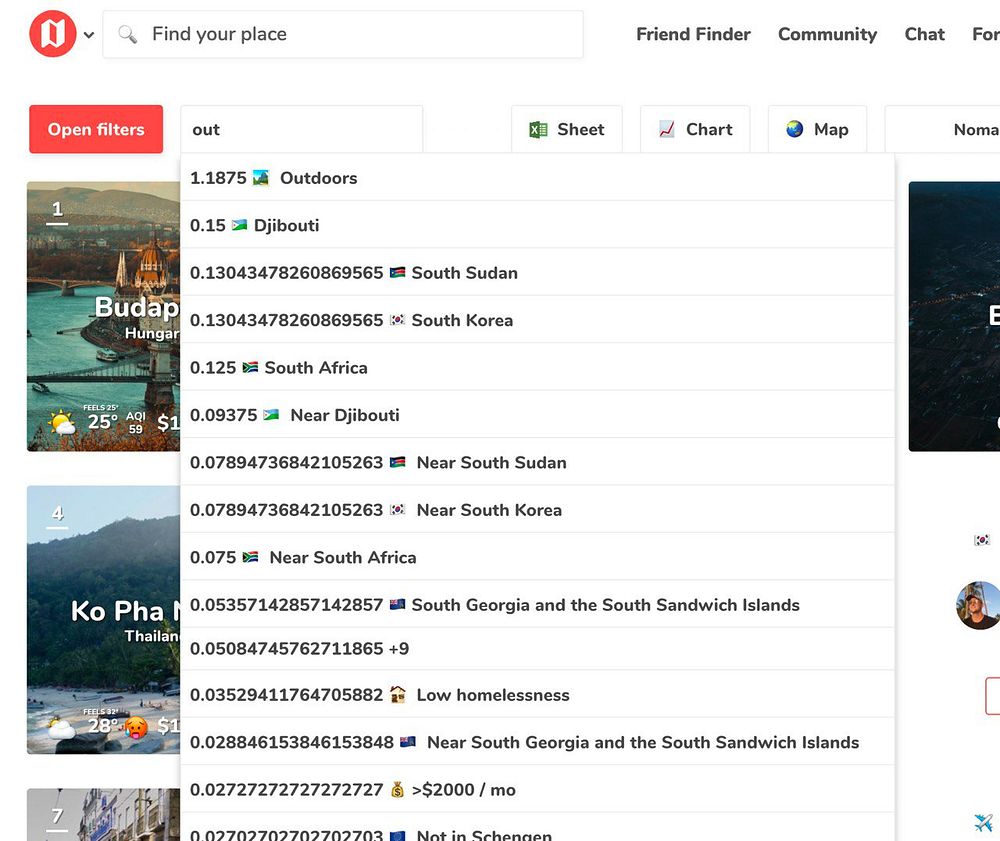Click the Djibouti flag icon in the Djibouti row
1000x841 pixels.
click(239, 225)
